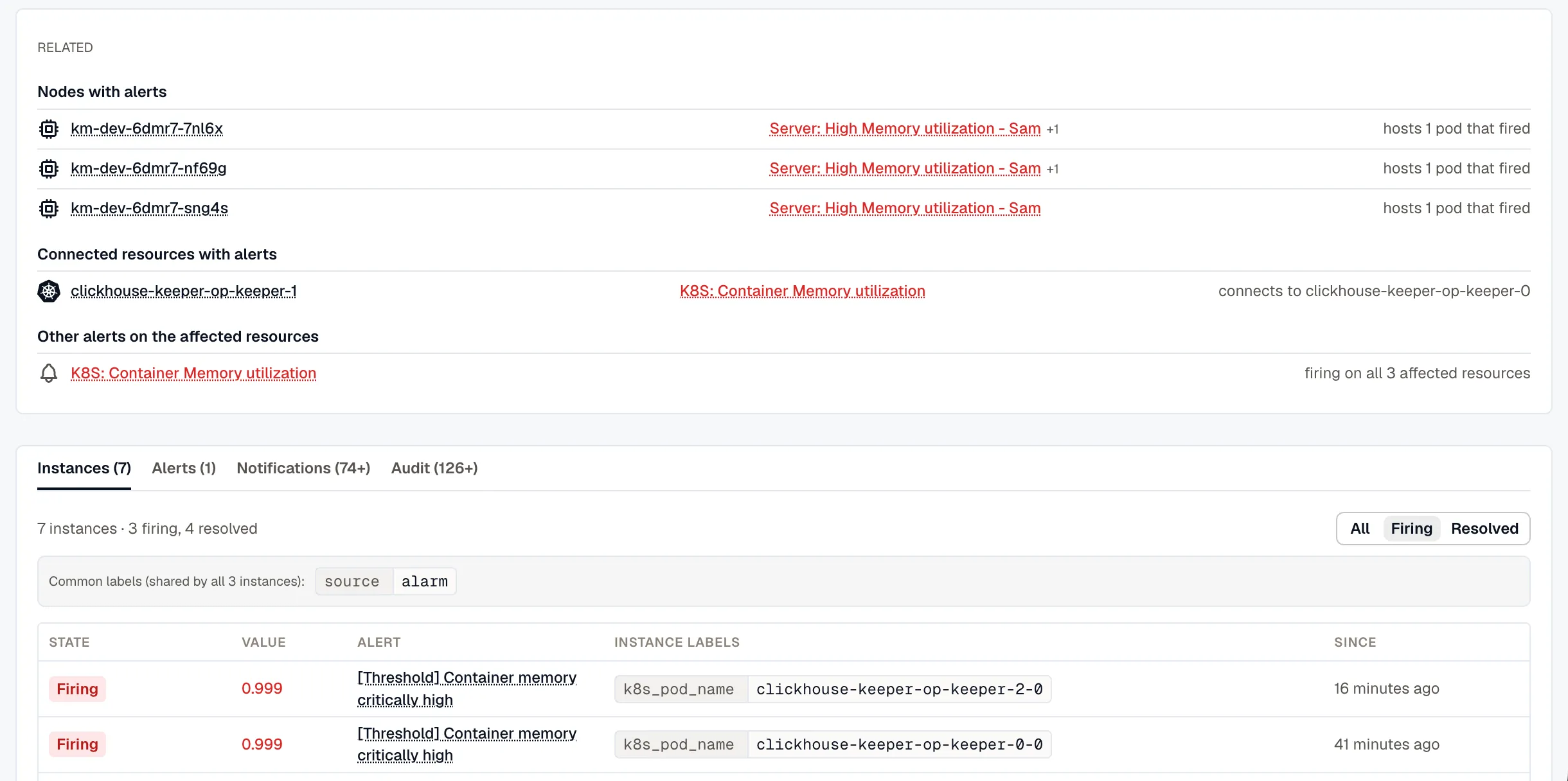The width and height of the screenshot is (1568, 781).
Task: Click 'connects to clickhouse-keeper-op-keeper-0' text
Action: point(1374,291)
